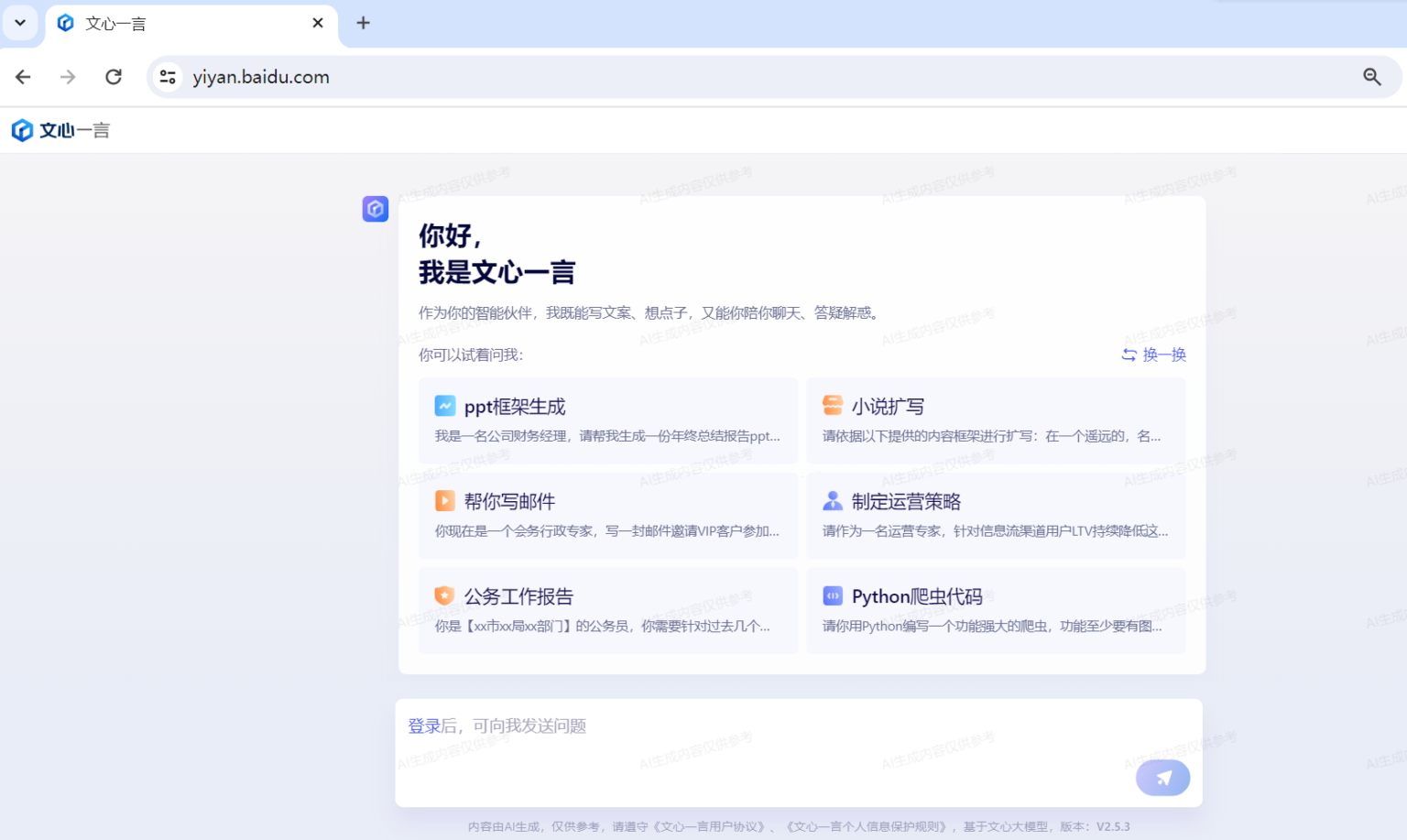The width and height of the screenshot is (1407, 840).
Task: Open site information in the address bar
Action: point(168,77)
